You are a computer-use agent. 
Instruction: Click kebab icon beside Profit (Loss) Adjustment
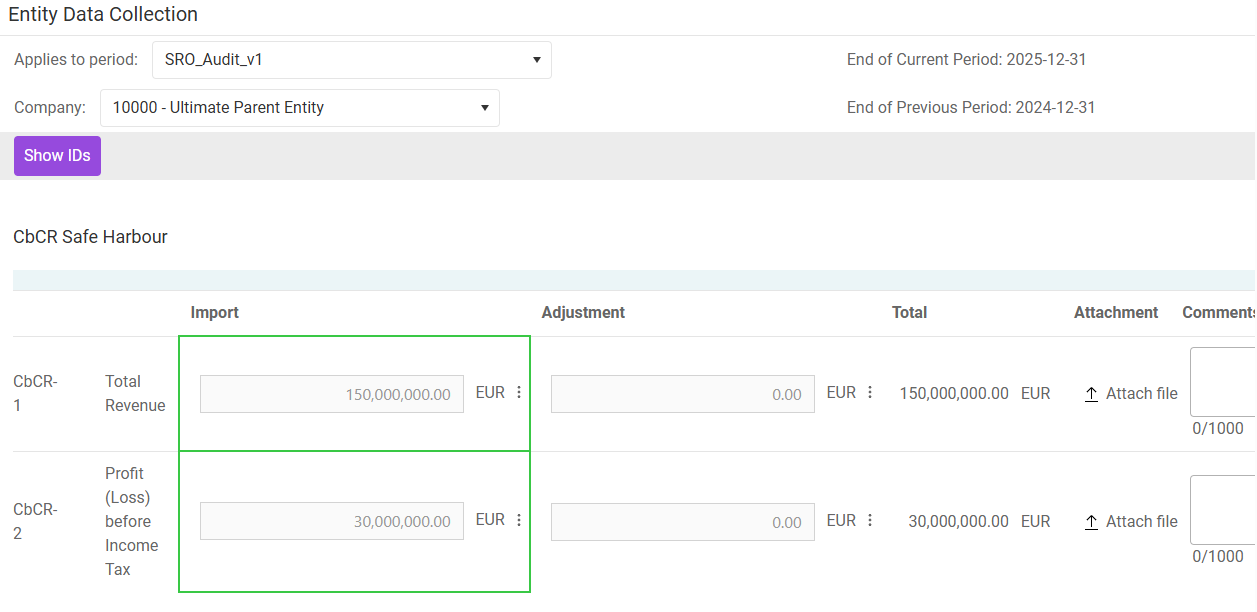[x=870, y=520]
